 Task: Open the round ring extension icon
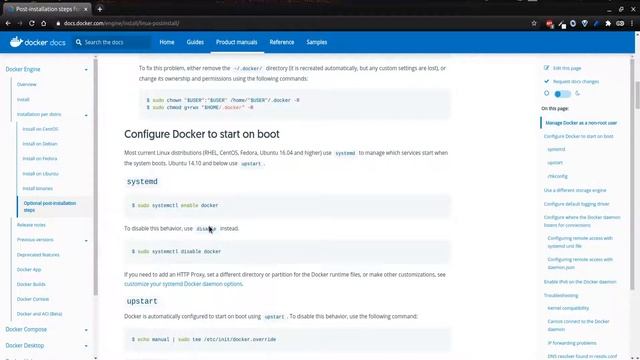pos(573,23)
